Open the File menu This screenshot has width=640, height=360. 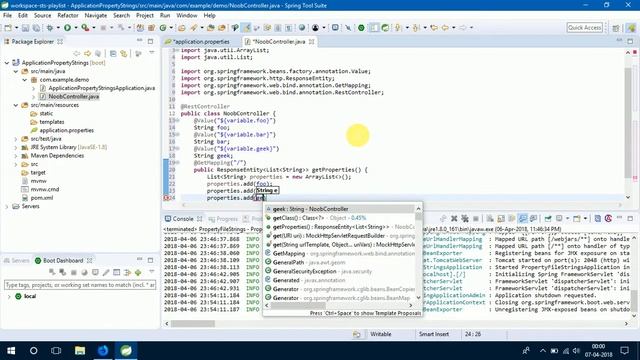click(x=7, y=16)
